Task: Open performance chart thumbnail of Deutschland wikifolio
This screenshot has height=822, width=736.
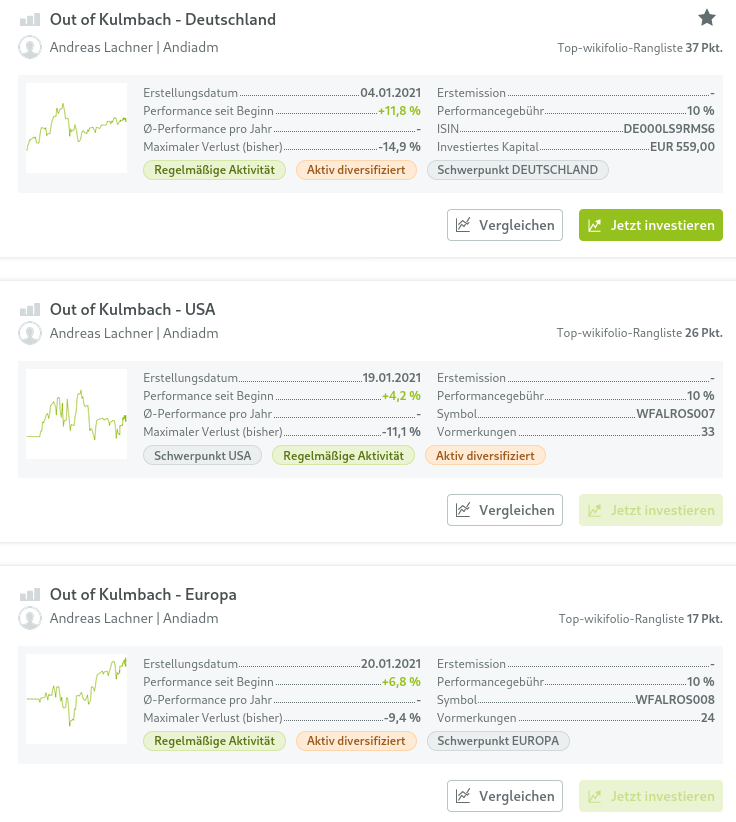Action: [x=76, y=128]
